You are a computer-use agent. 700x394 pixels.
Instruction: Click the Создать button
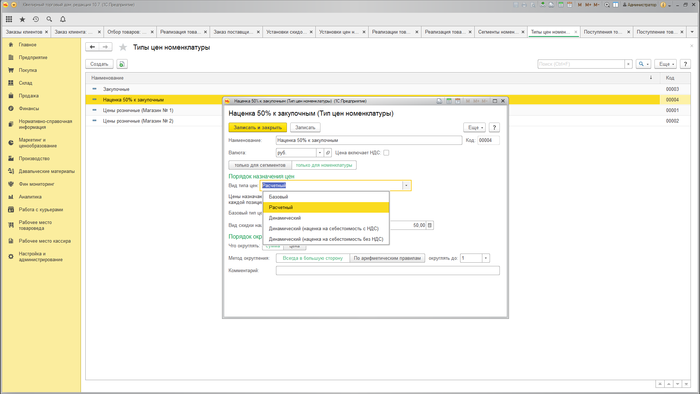99,64
